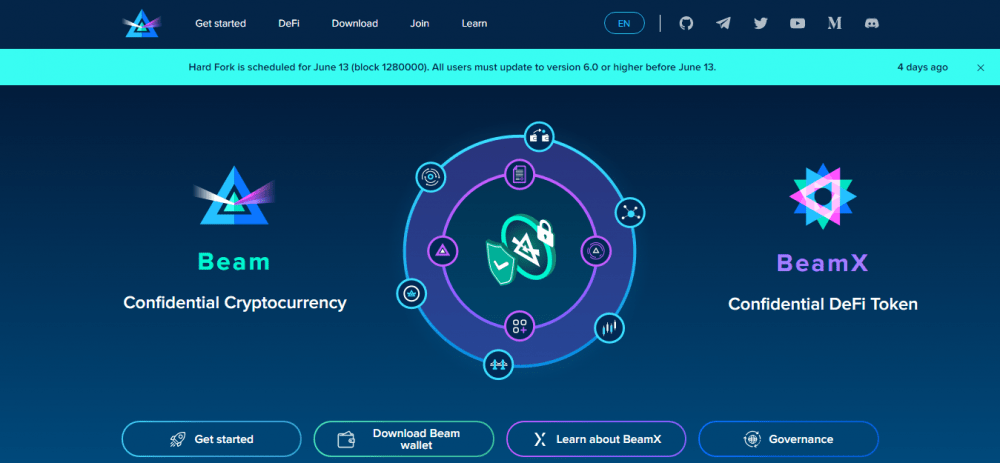This screenshot has width=1000, height=463.
Task: Open the YouTube icon link
Action: [x=797, y=24]
